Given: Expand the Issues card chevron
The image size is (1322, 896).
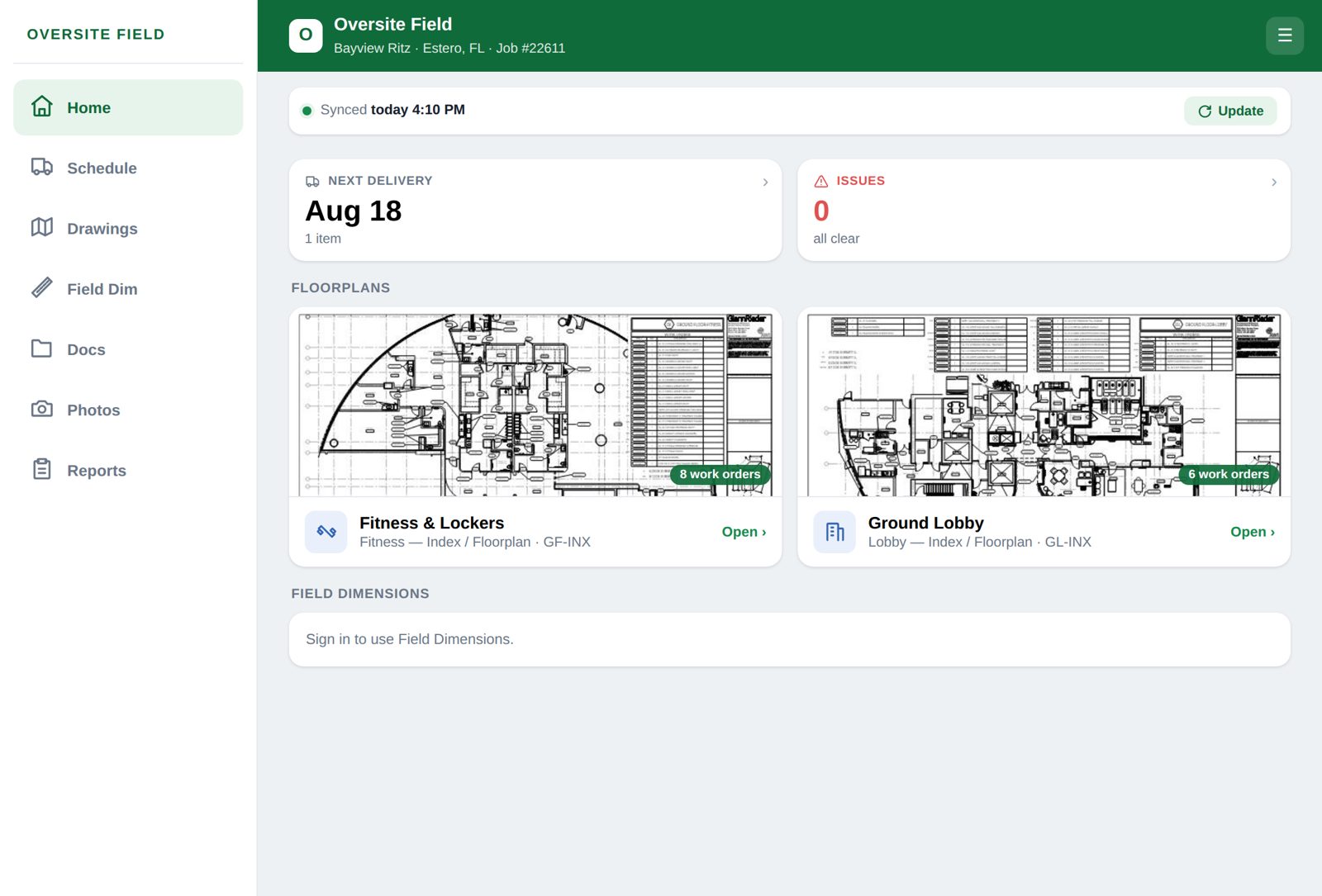Looking at the screenshot, I should [1274, 182].
